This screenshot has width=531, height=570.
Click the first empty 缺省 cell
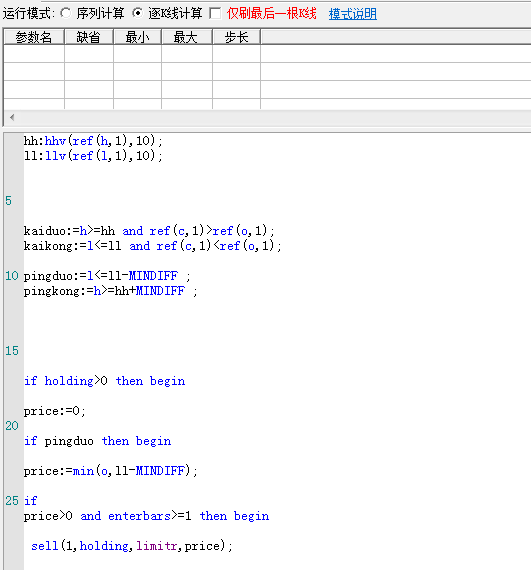point(89,53)
